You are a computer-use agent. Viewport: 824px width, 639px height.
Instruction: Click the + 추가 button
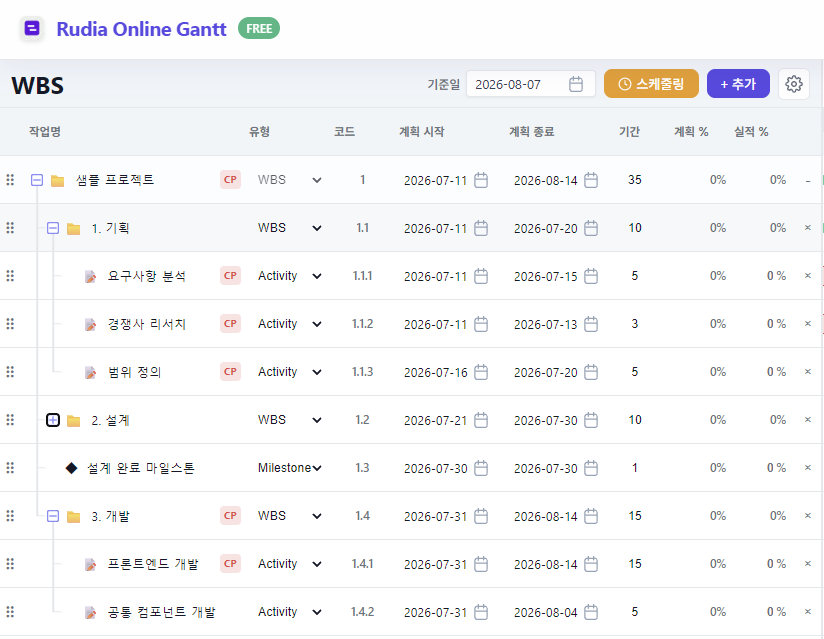[x=738, y=84]
